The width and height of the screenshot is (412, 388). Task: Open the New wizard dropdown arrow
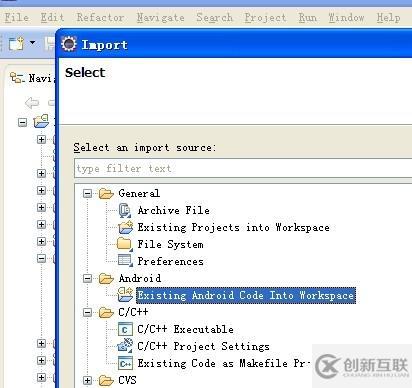pyautogui.click(x=32, y=43)
